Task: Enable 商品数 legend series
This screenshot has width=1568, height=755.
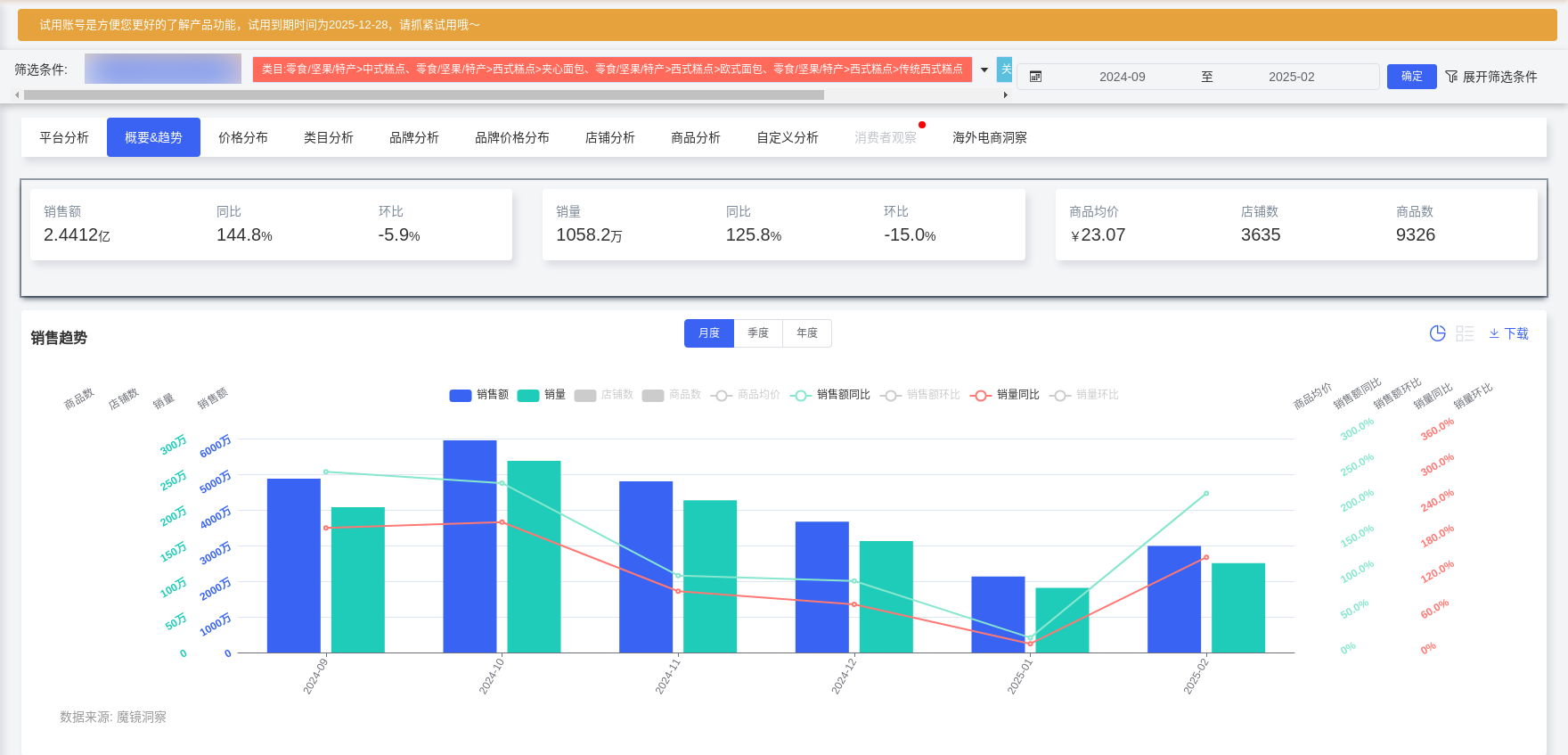Action: click(672, 395)
